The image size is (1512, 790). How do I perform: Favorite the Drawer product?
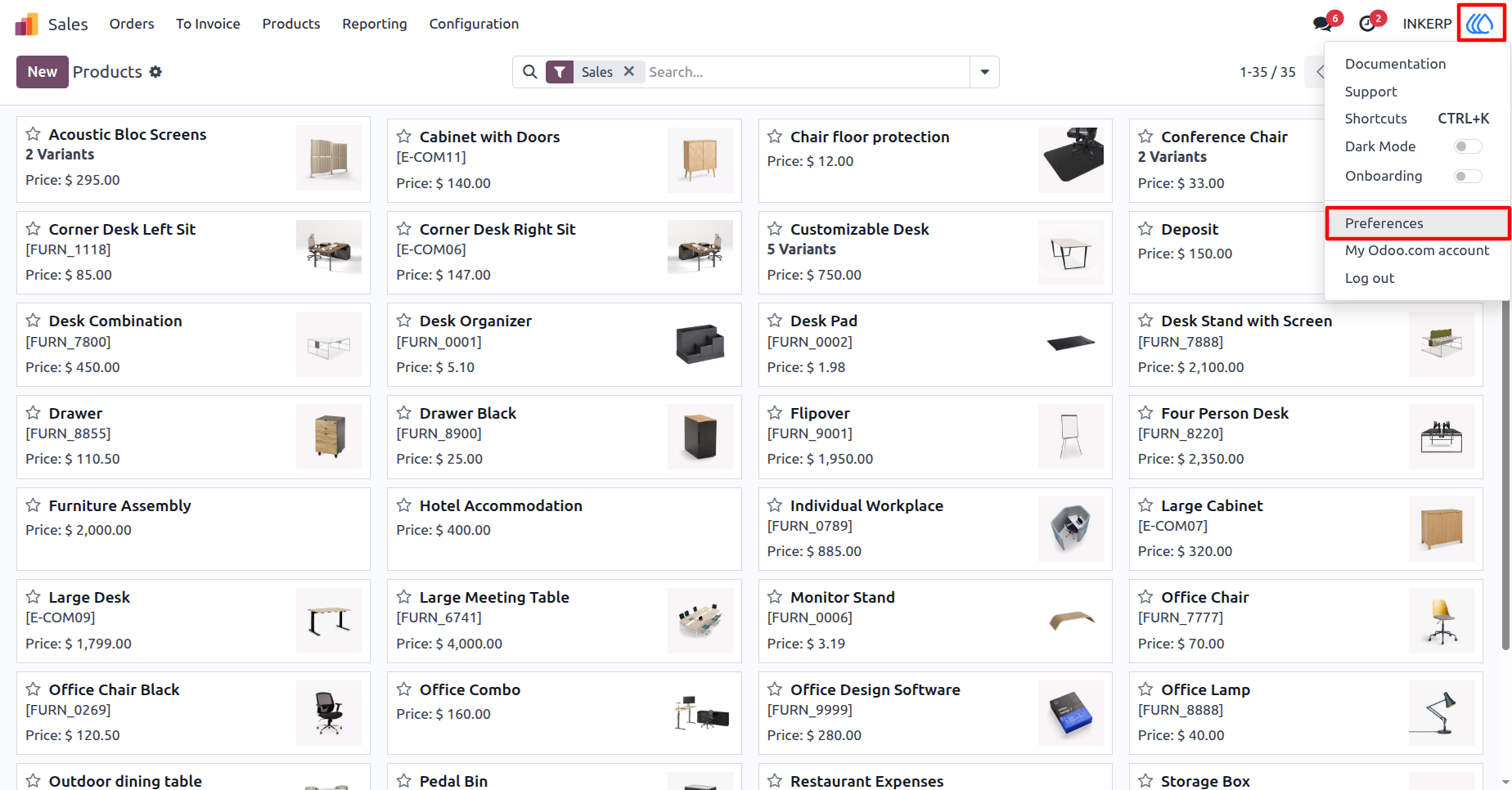(x=33, y=413)
